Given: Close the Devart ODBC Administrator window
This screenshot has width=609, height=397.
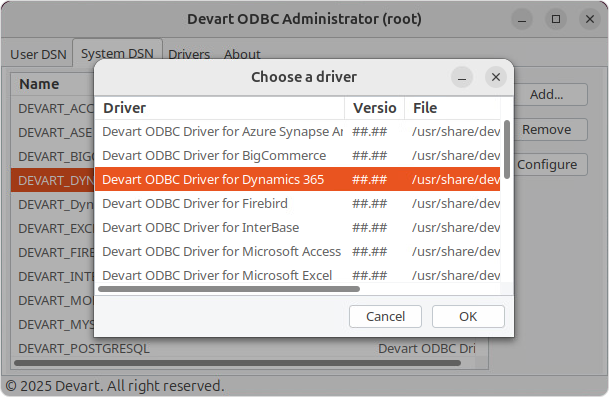Looking at the screenshot, I should point(590,19).
